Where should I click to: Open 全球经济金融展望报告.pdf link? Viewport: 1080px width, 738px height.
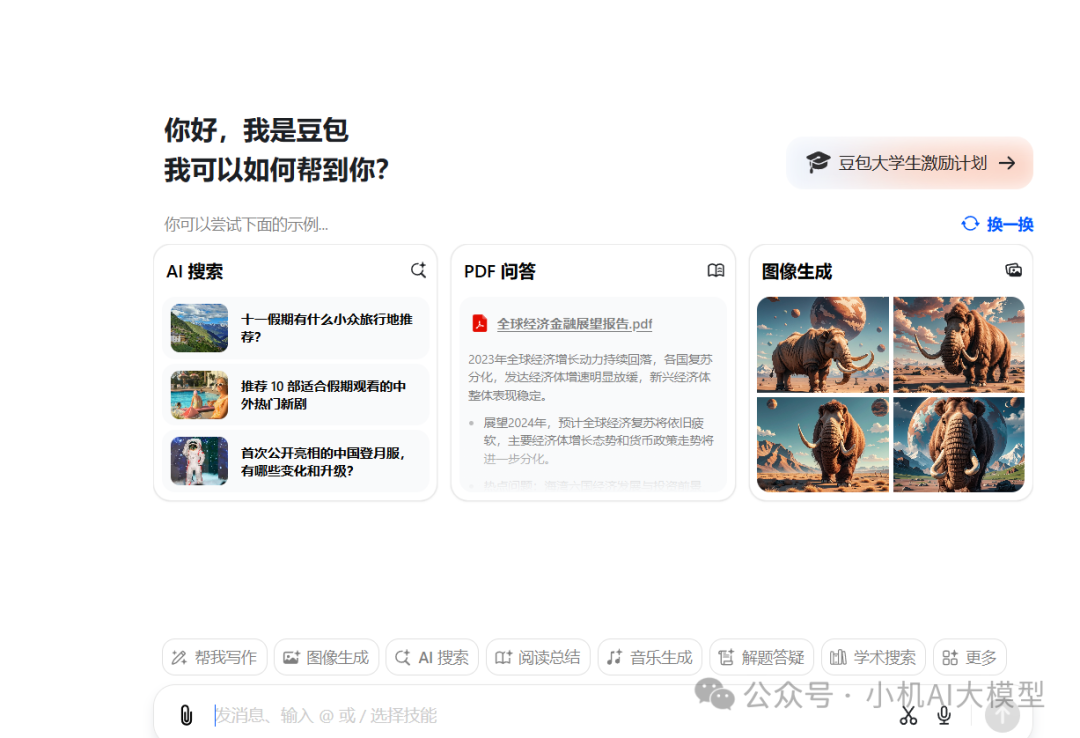pos(574,324)
